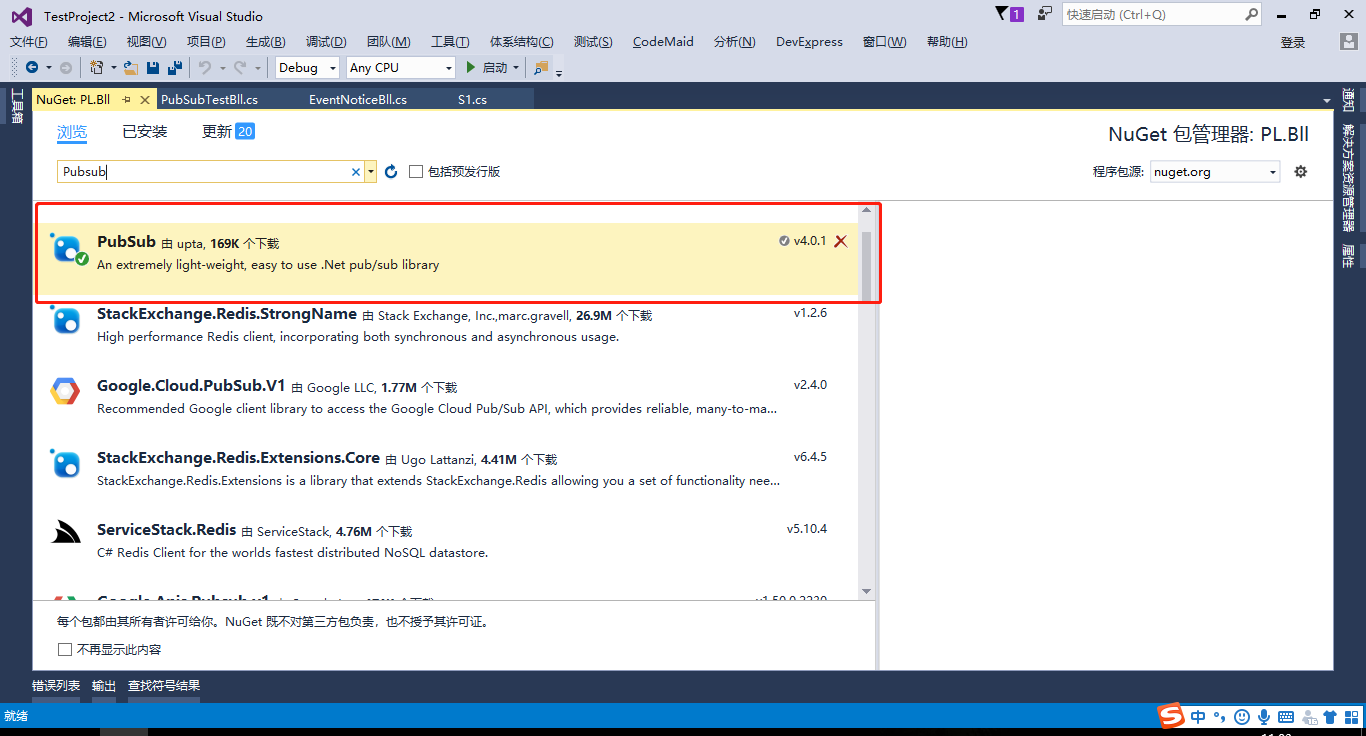Close the NuGet: PL.Bll tab

coord(145,100)
